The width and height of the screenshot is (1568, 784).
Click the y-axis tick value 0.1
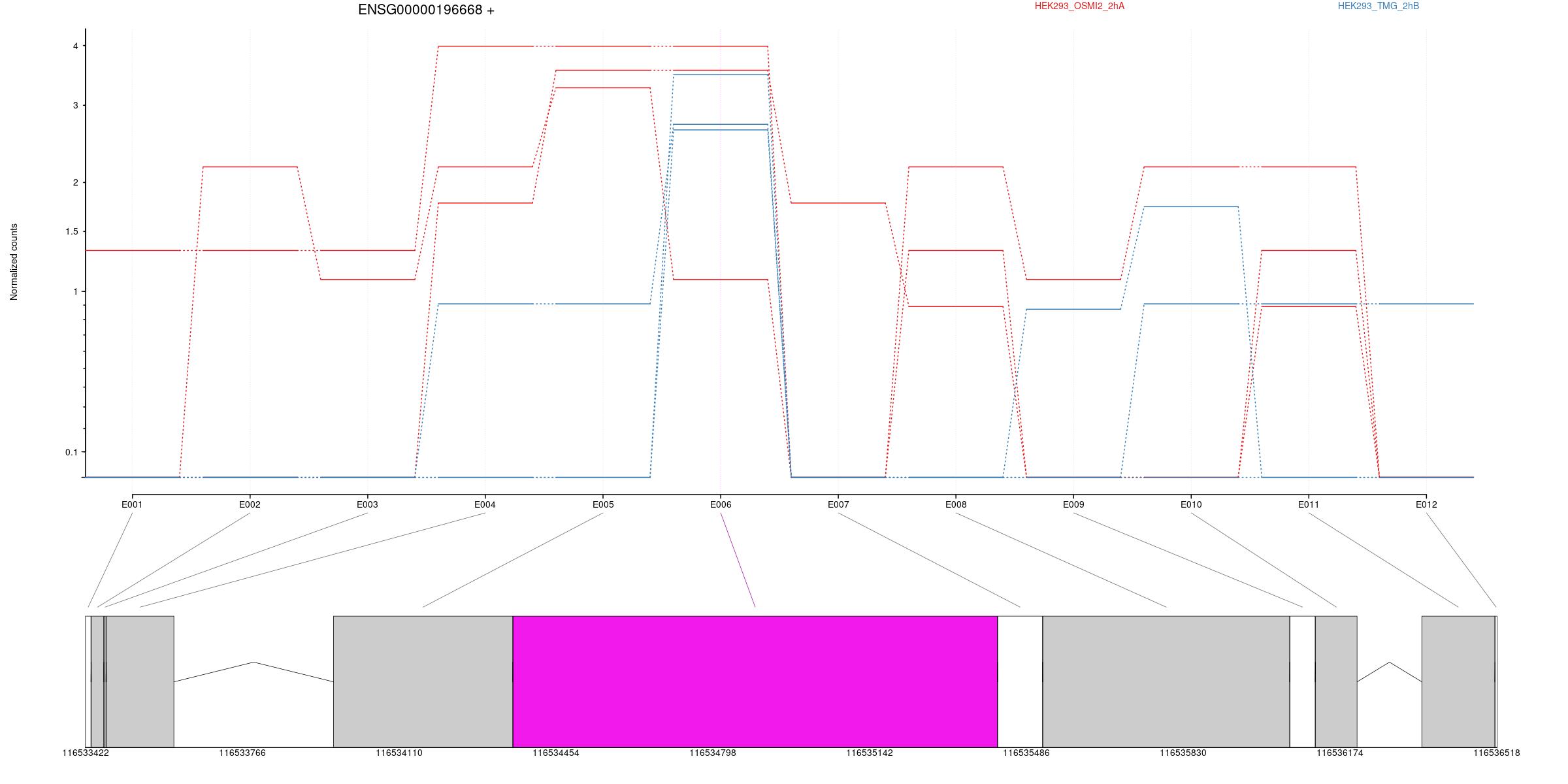click(x=72, y=452)
